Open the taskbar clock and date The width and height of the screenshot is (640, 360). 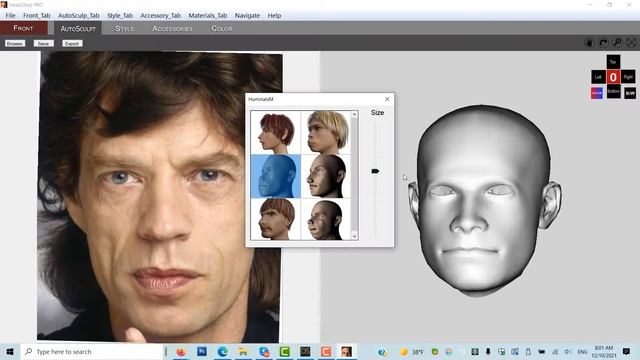click(604, 351)
